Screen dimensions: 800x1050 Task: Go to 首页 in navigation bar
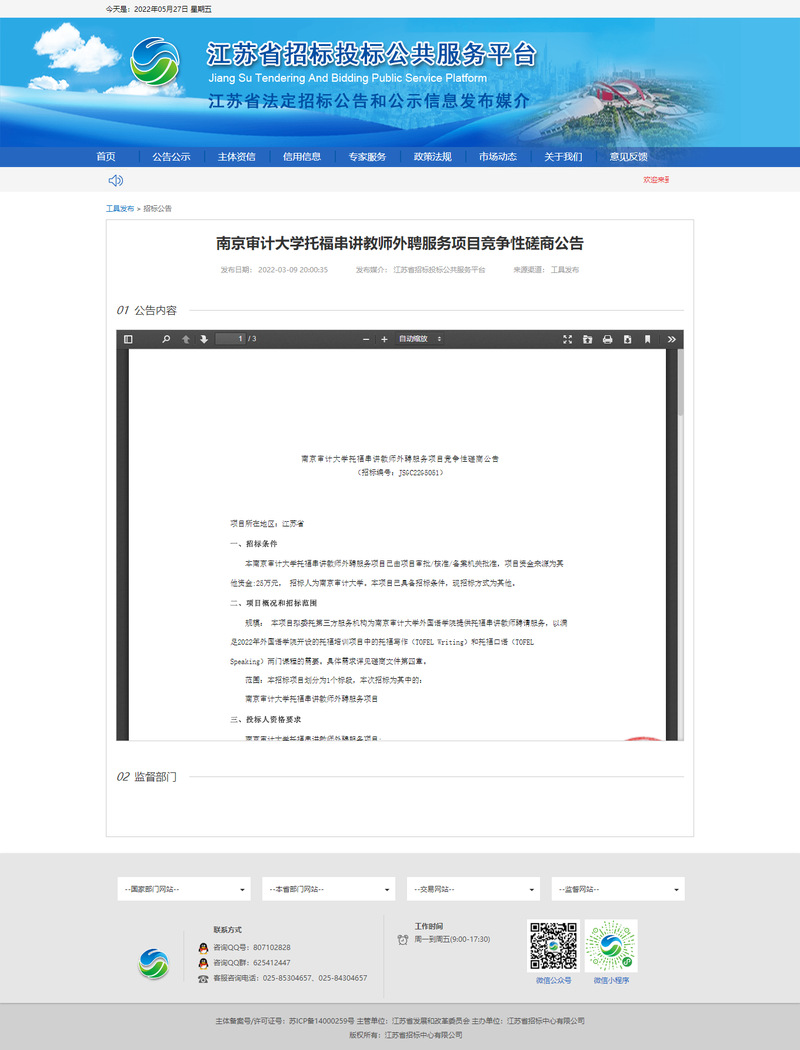point(106,157)
